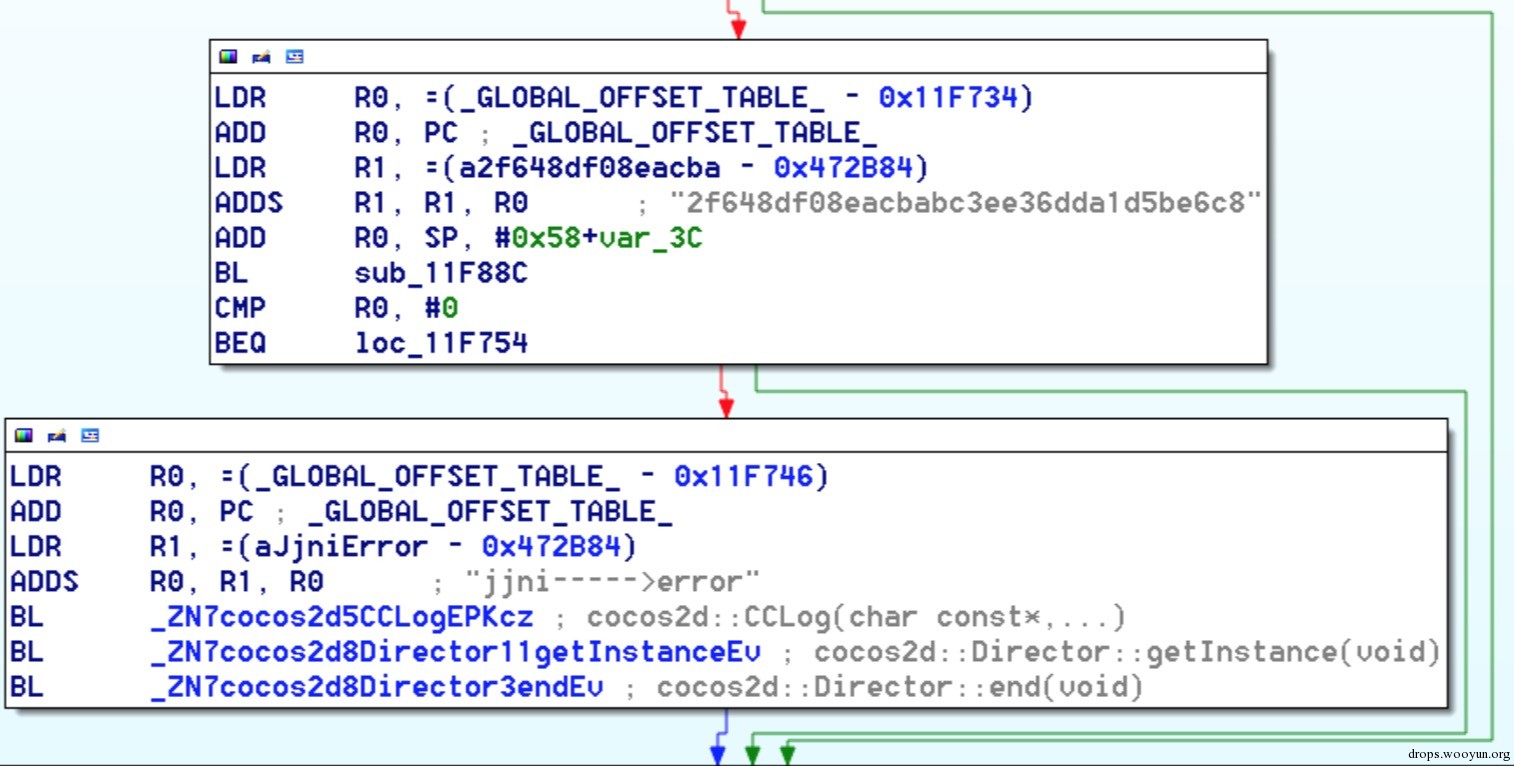Image resolution: width=1514 pixels, height=766 pixels.
Task: Select _ZN7cocos2d8Director11getInstanceEv call target
Action: pos(455,652)
